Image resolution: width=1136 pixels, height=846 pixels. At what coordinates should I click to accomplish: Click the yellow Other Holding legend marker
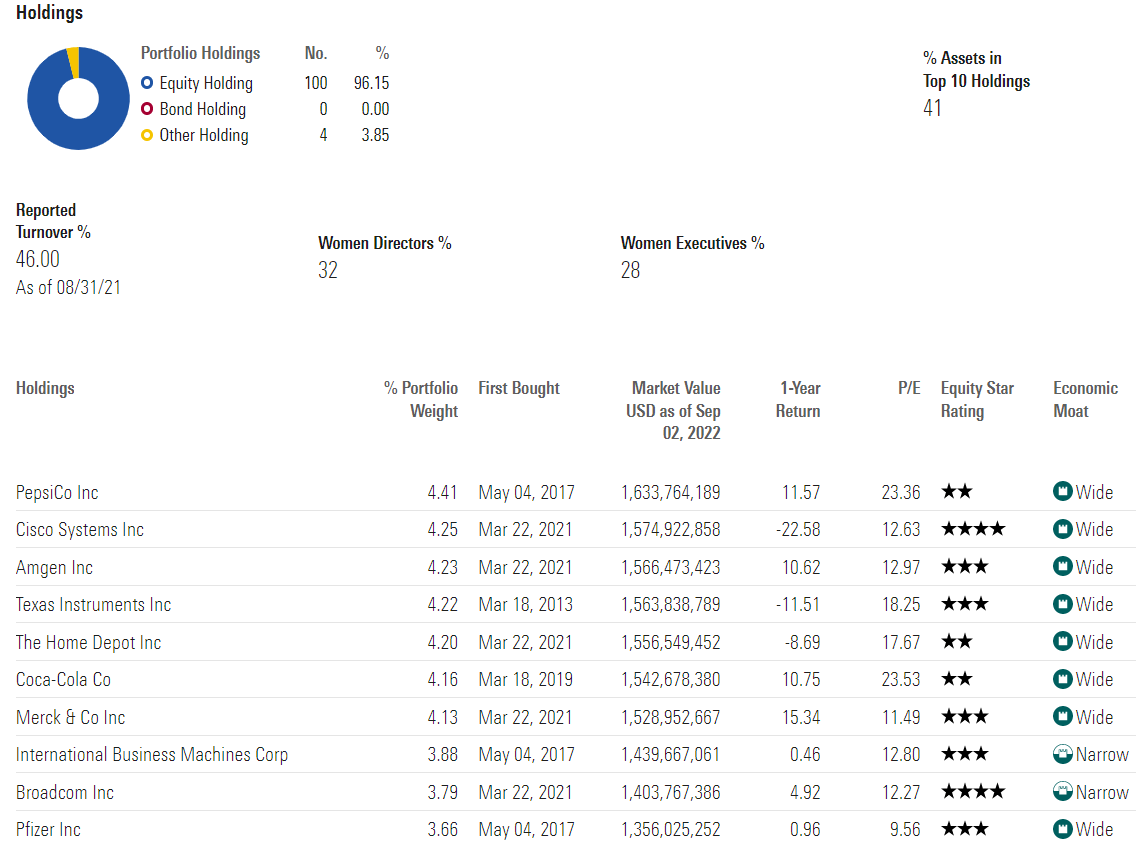[147, 135]
